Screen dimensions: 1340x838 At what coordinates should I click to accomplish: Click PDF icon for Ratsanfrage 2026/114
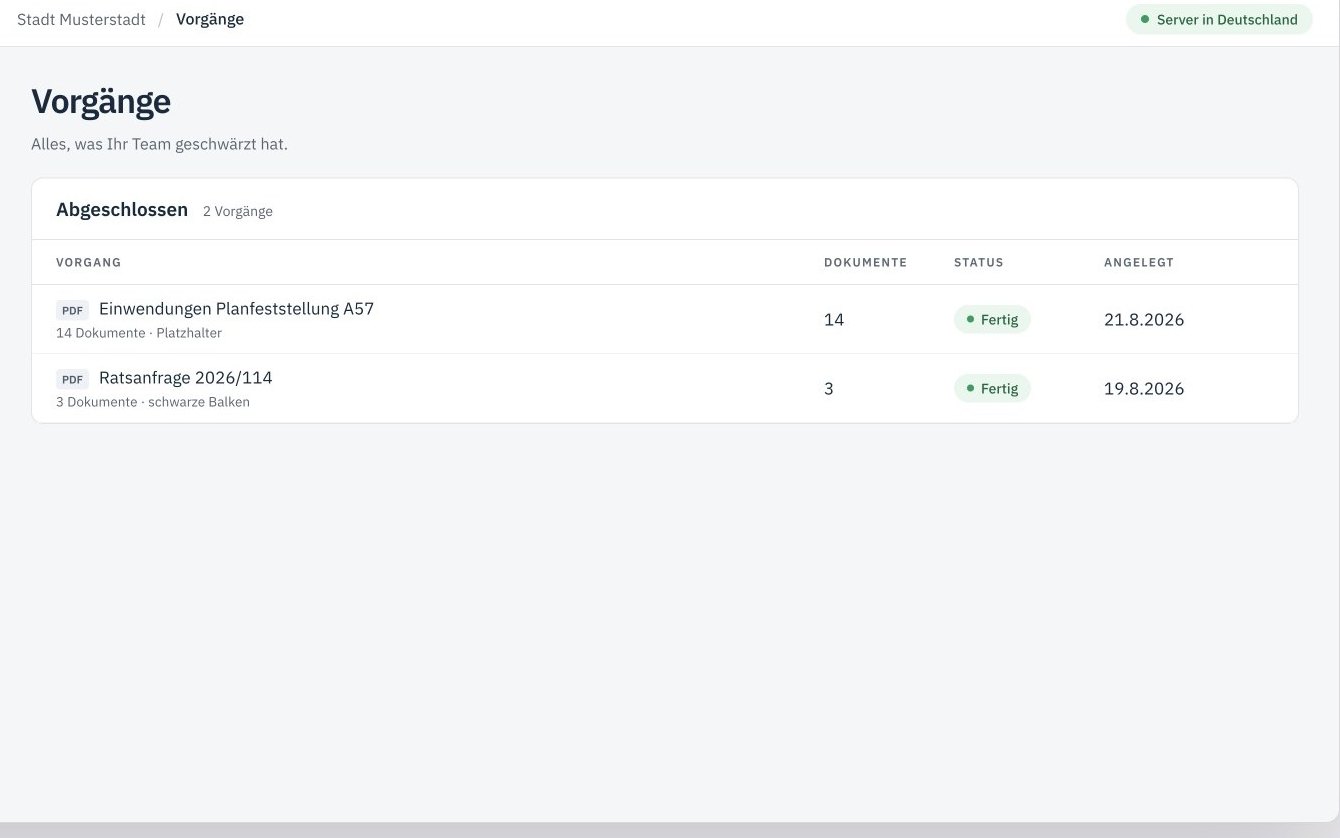click(x=72, y=379)
